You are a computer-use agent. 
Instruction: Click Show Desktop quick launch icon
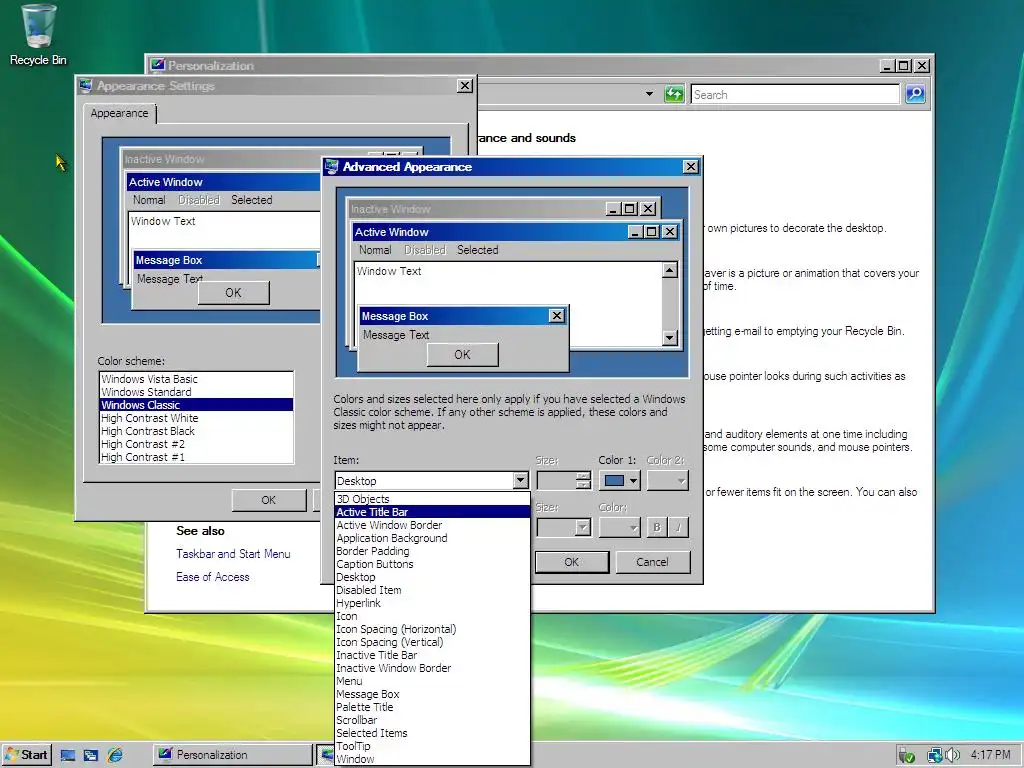click(68, 756)
